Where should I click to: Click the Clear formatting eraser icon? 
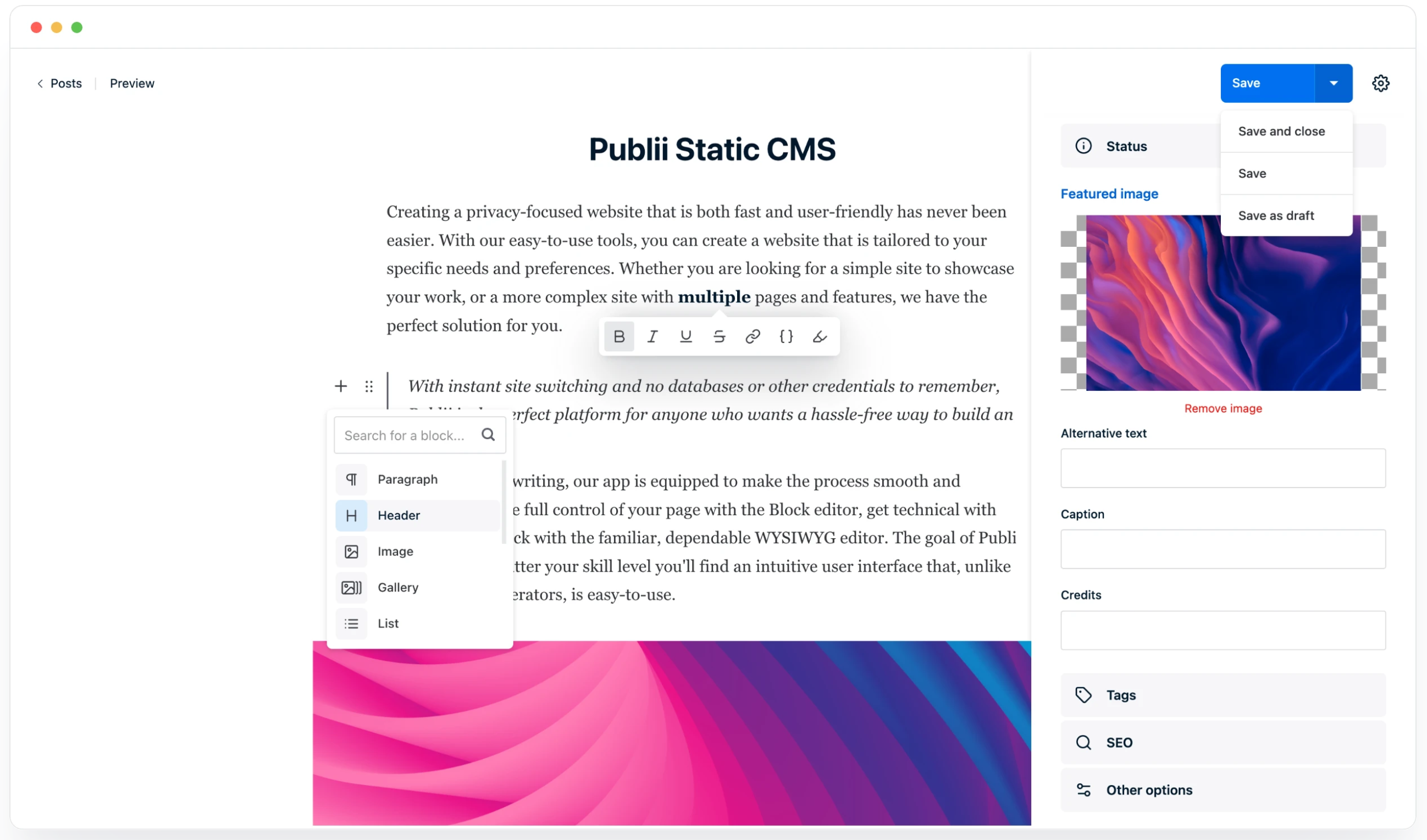[x=820, y=336]
